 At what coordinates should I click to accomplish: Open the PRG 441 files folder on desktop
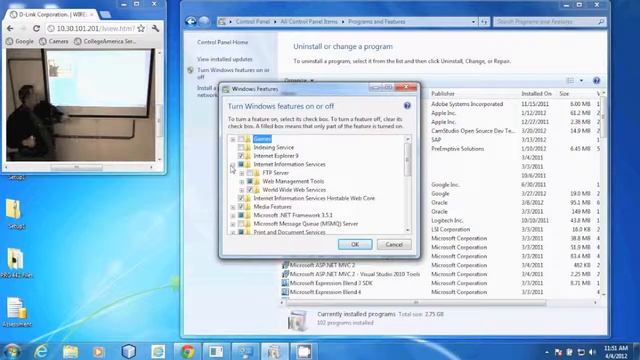pyautogui.click(x=16, y=263)
